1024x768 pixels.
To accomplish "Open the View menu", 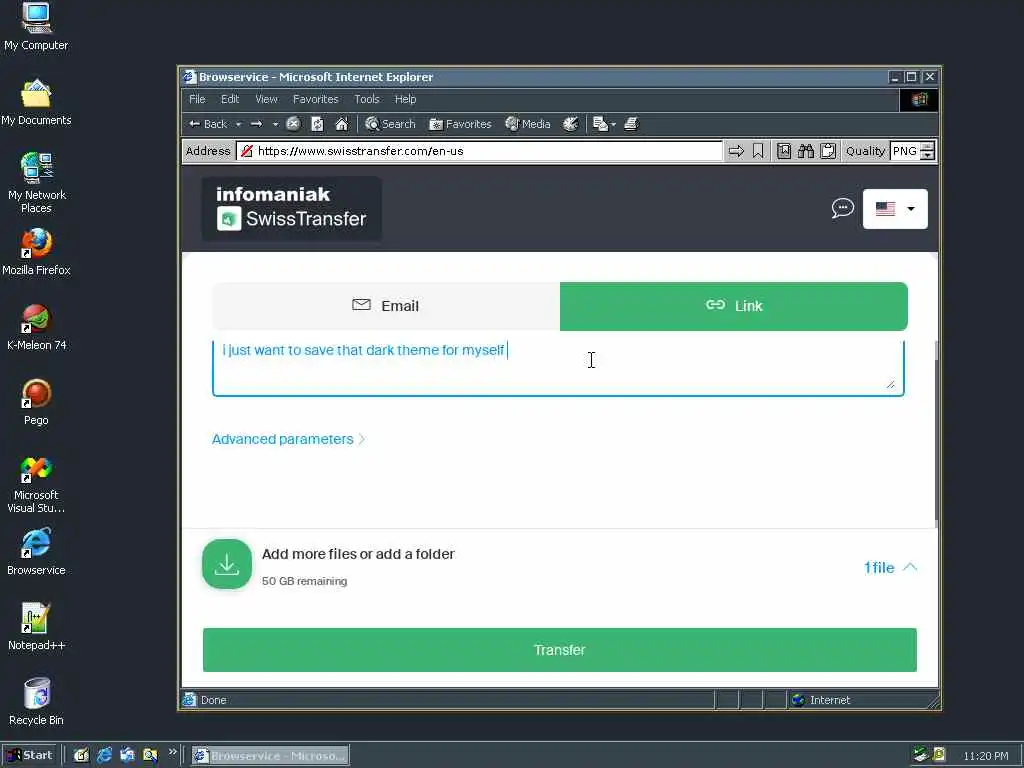I will [x=266, y=99].
